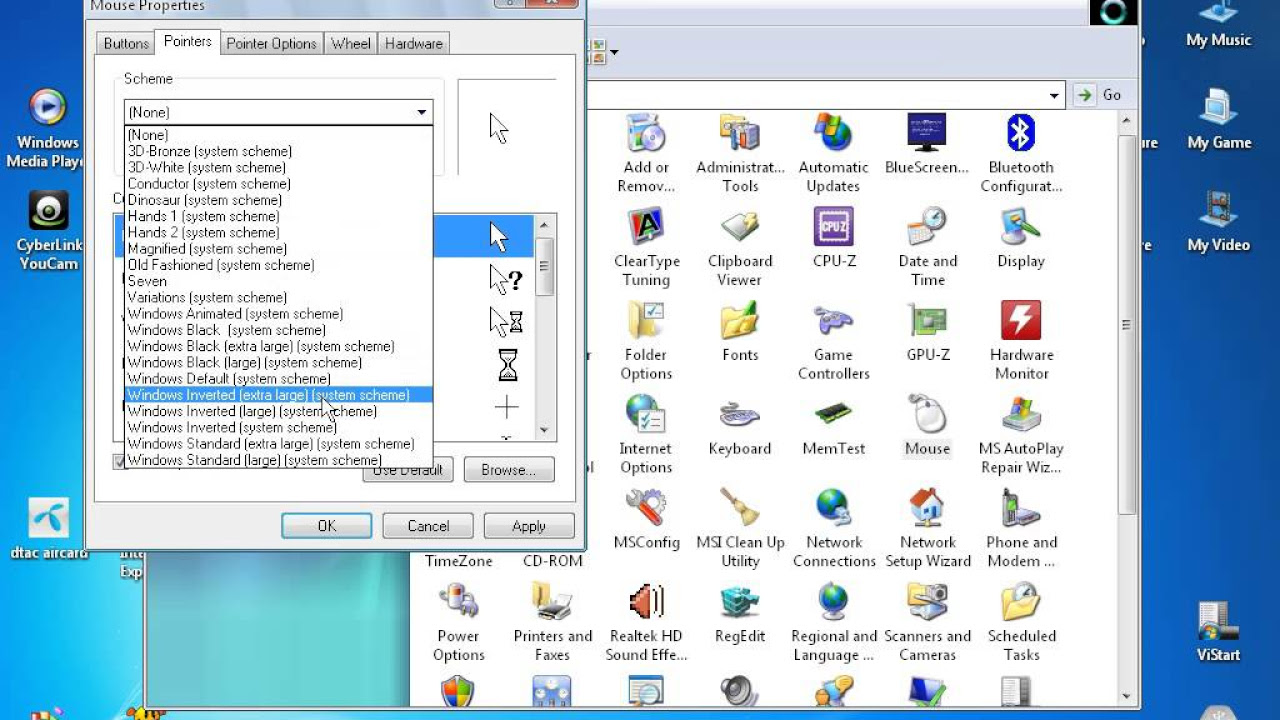Open Hardware Monitor icon

[x=1021, y=321]
